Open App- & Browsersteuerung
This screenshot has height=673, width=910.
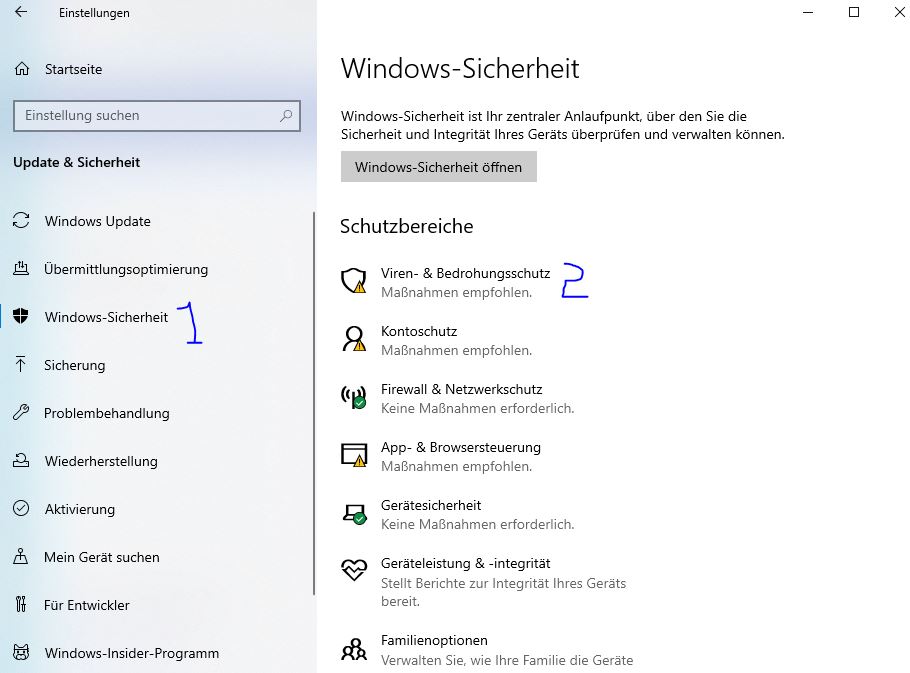click(461, 447)
